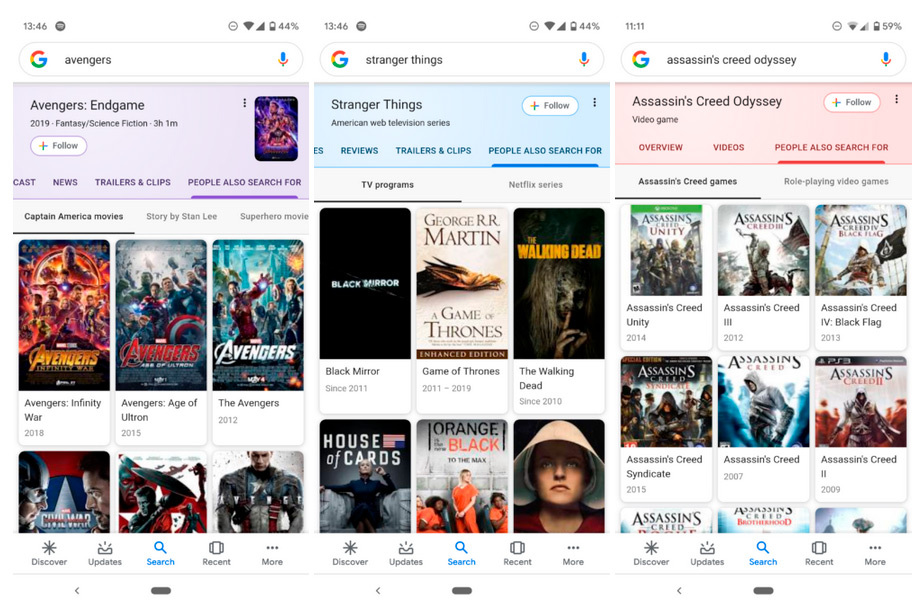
Task: Open Discover in the avengers screen bottom bar
Action: click(x=49, y=554)
